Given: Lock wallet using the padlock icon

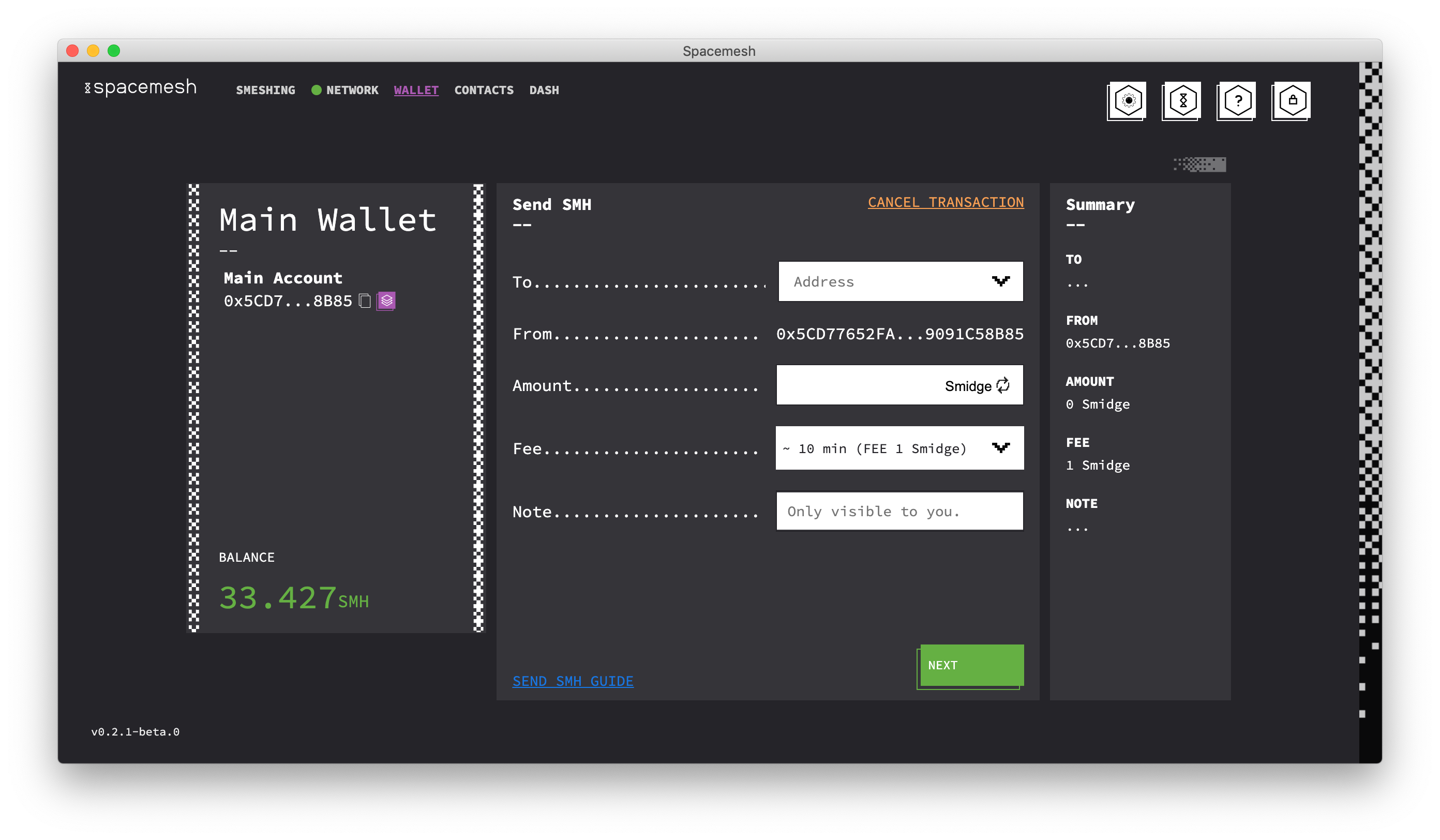Looking at the screenshot, I should coord(1292,100).
